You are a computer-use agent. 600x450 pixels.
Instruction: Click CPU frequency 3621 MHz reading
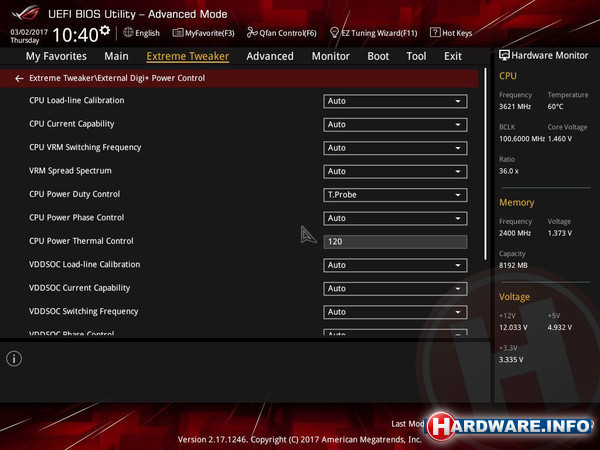click(x=515, y=107)
